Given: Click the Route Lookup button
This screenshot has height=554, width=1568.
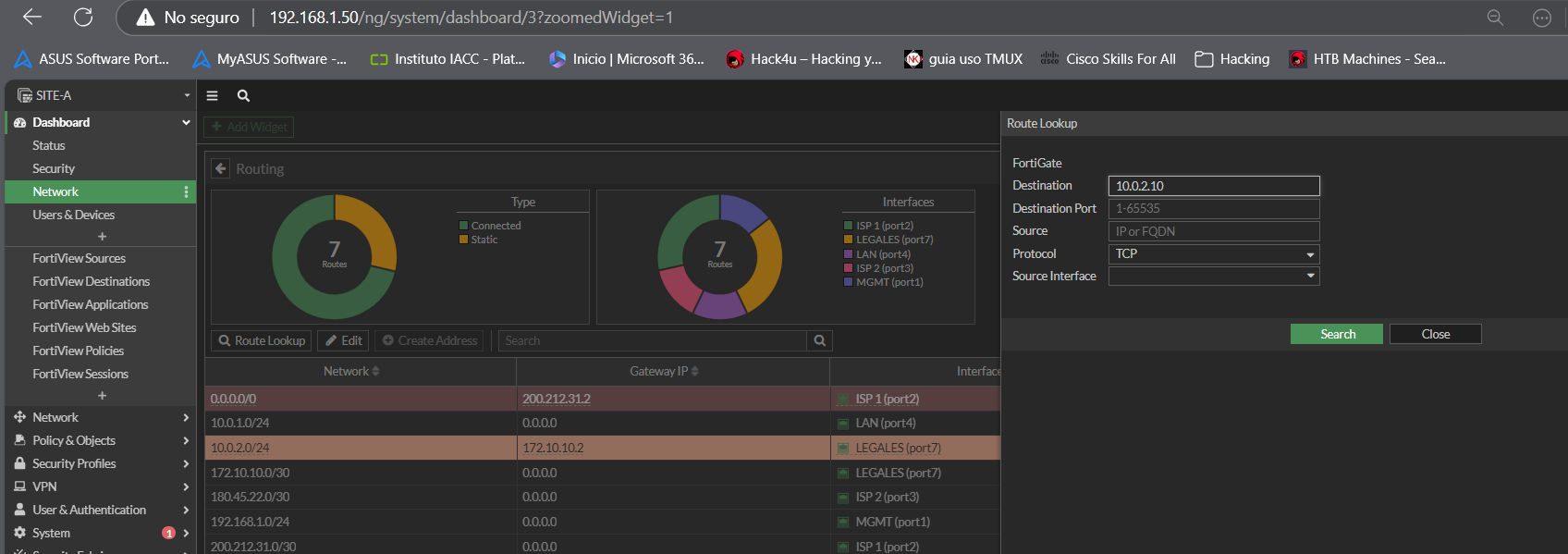Looking at the screenshot, I should click(262, 340).
